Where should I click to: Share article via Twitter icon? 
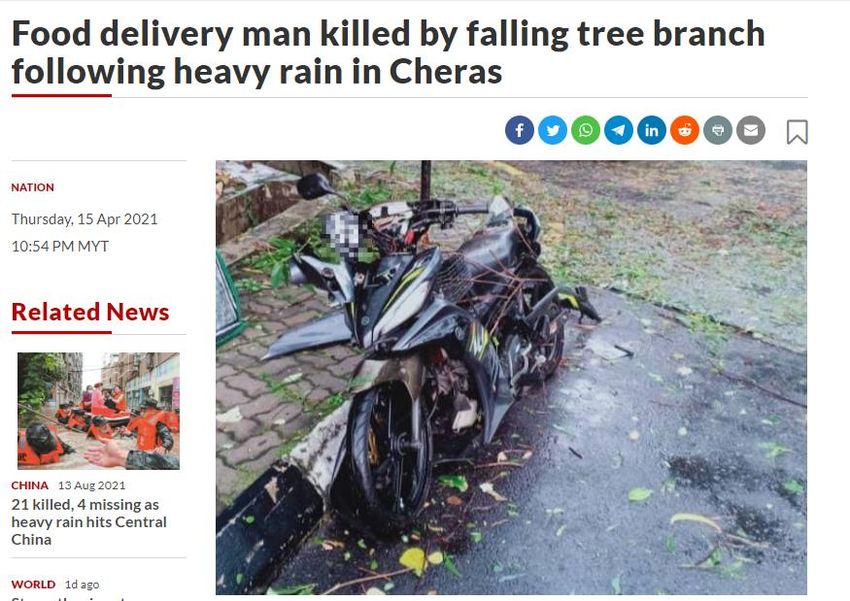552,131
